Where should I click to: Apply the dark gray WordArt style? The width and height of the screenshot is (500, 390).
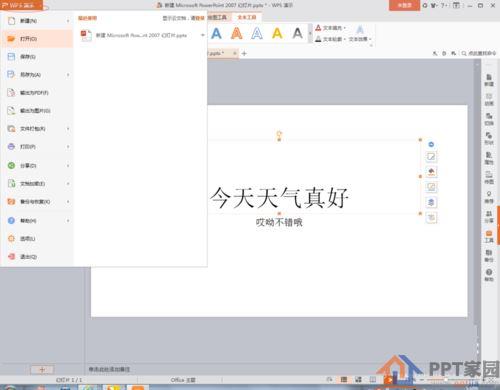tap(298, 33)
